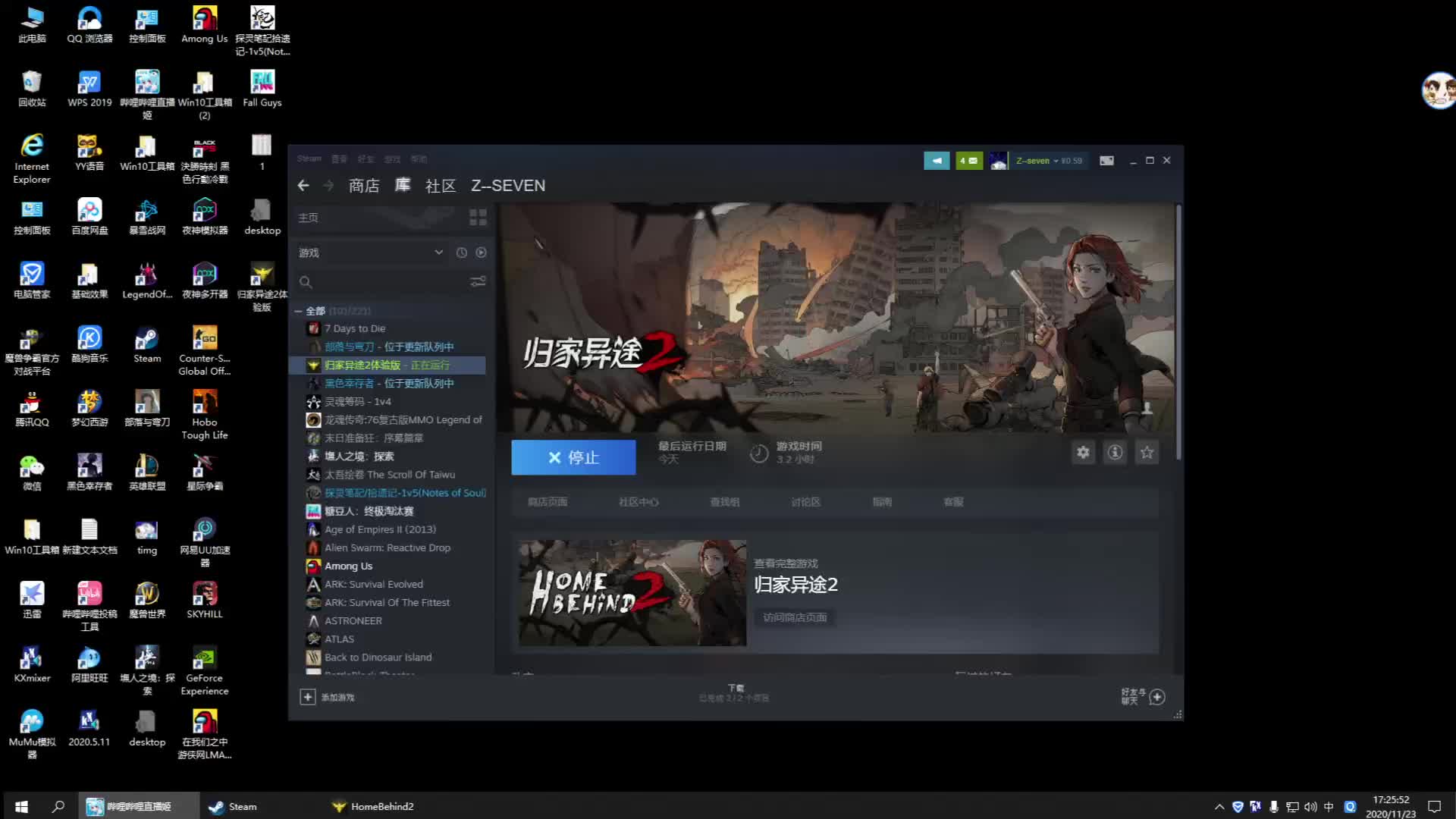This screenshot has width=1456, height=819.
Task: Open the Z--SEVEN profile tab
Action: (x=508, y=186)
